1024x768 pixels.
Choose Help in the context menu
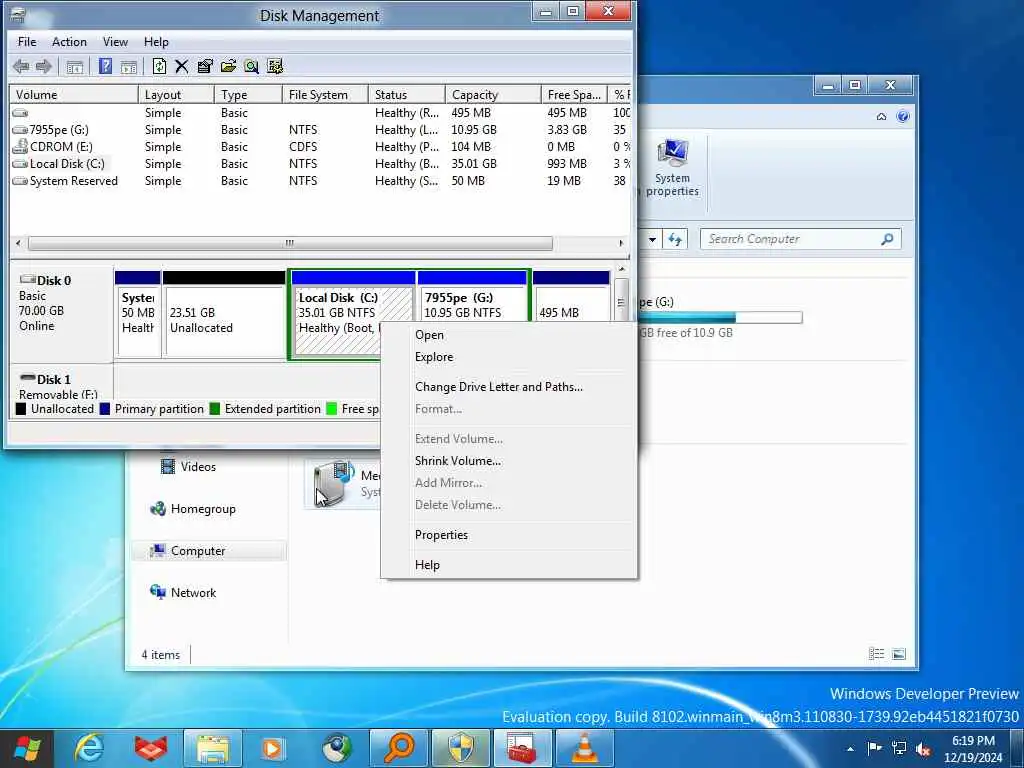[509, 565]
